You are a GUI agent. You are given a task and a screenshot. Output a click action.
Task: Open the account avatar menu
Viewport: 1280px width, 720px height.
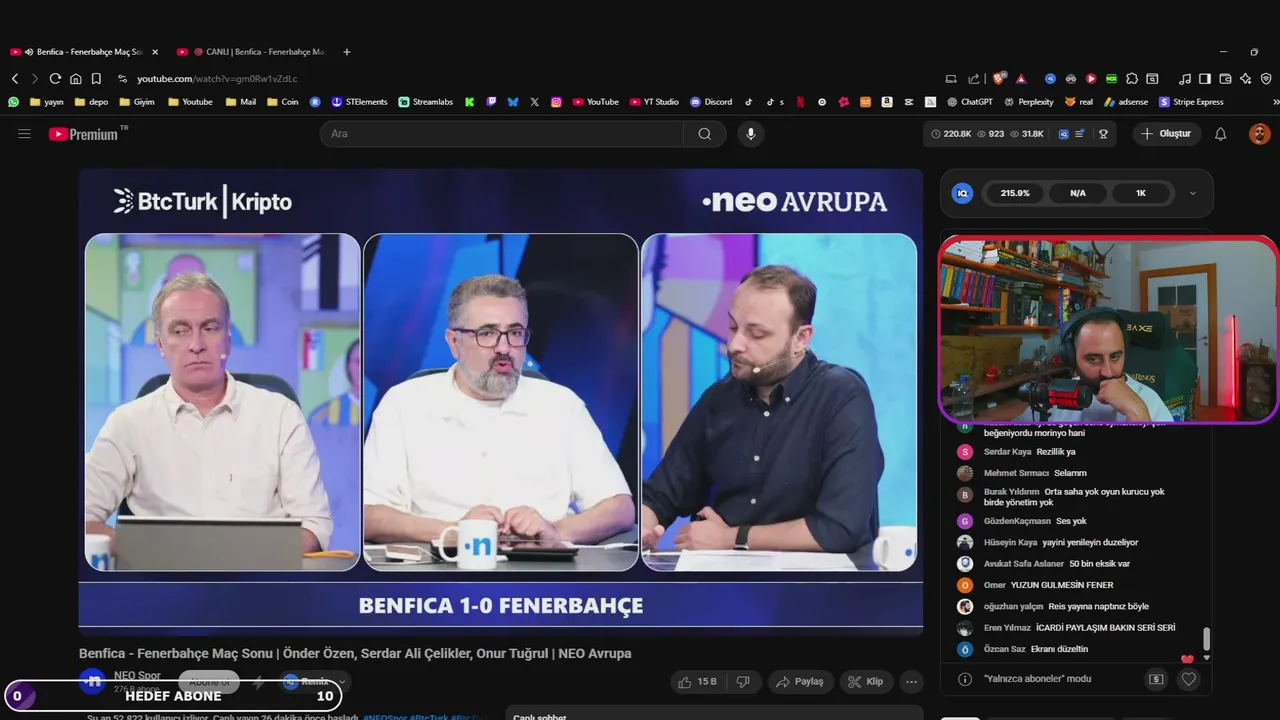1260,134
